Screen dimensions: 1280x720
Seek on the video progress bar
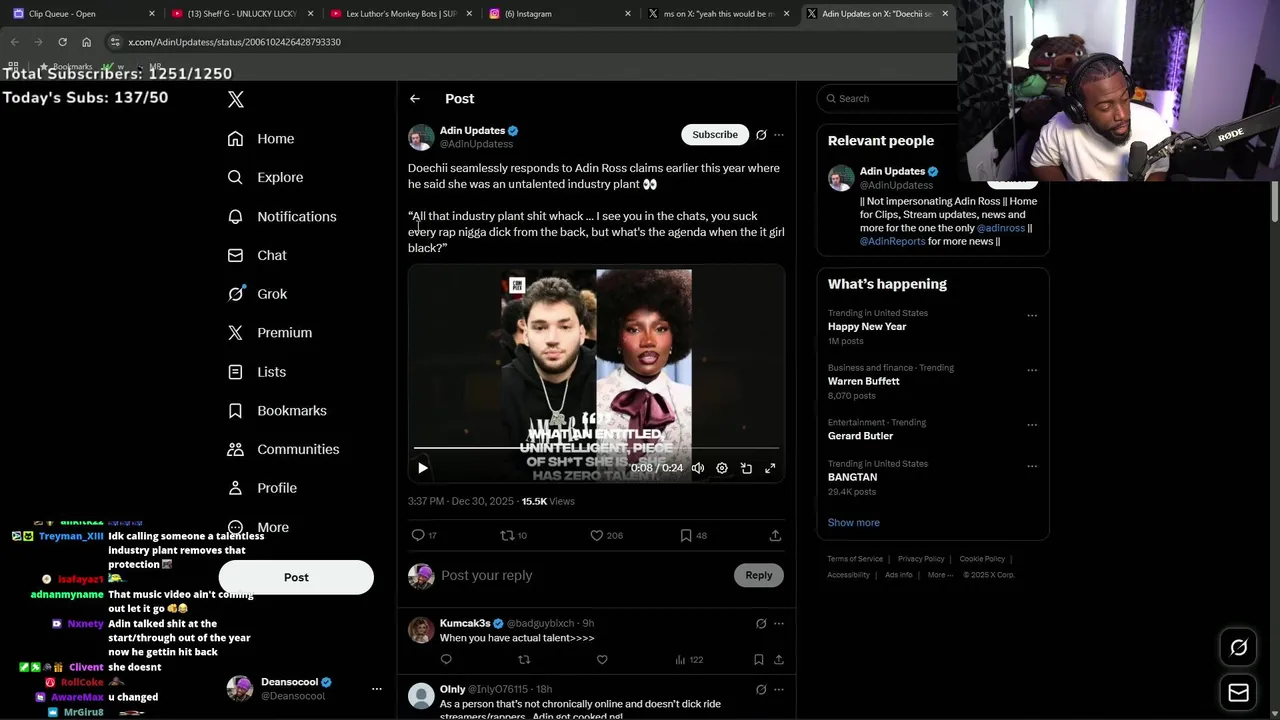click(596, 448)
